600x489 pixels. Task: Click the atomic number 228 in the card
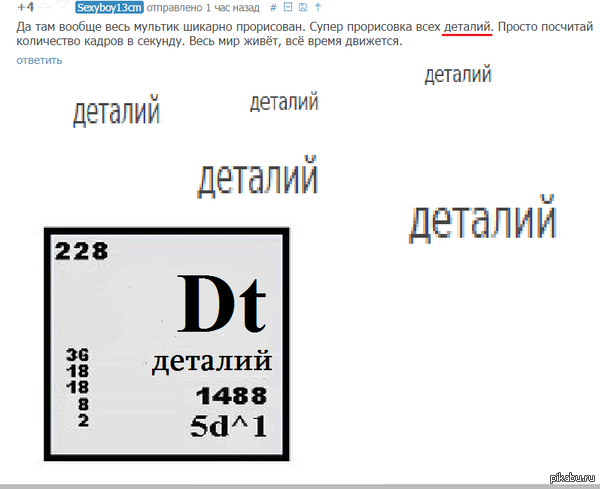pos(81,251)
